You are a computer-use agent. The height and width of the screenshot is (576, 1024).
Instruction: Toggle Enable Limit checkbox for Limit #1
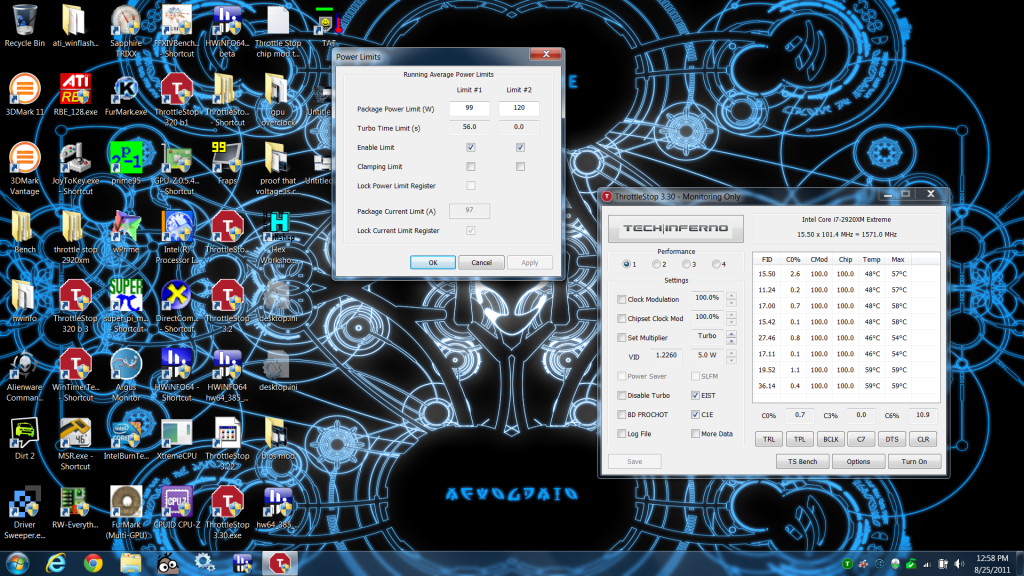click(470, 148)
